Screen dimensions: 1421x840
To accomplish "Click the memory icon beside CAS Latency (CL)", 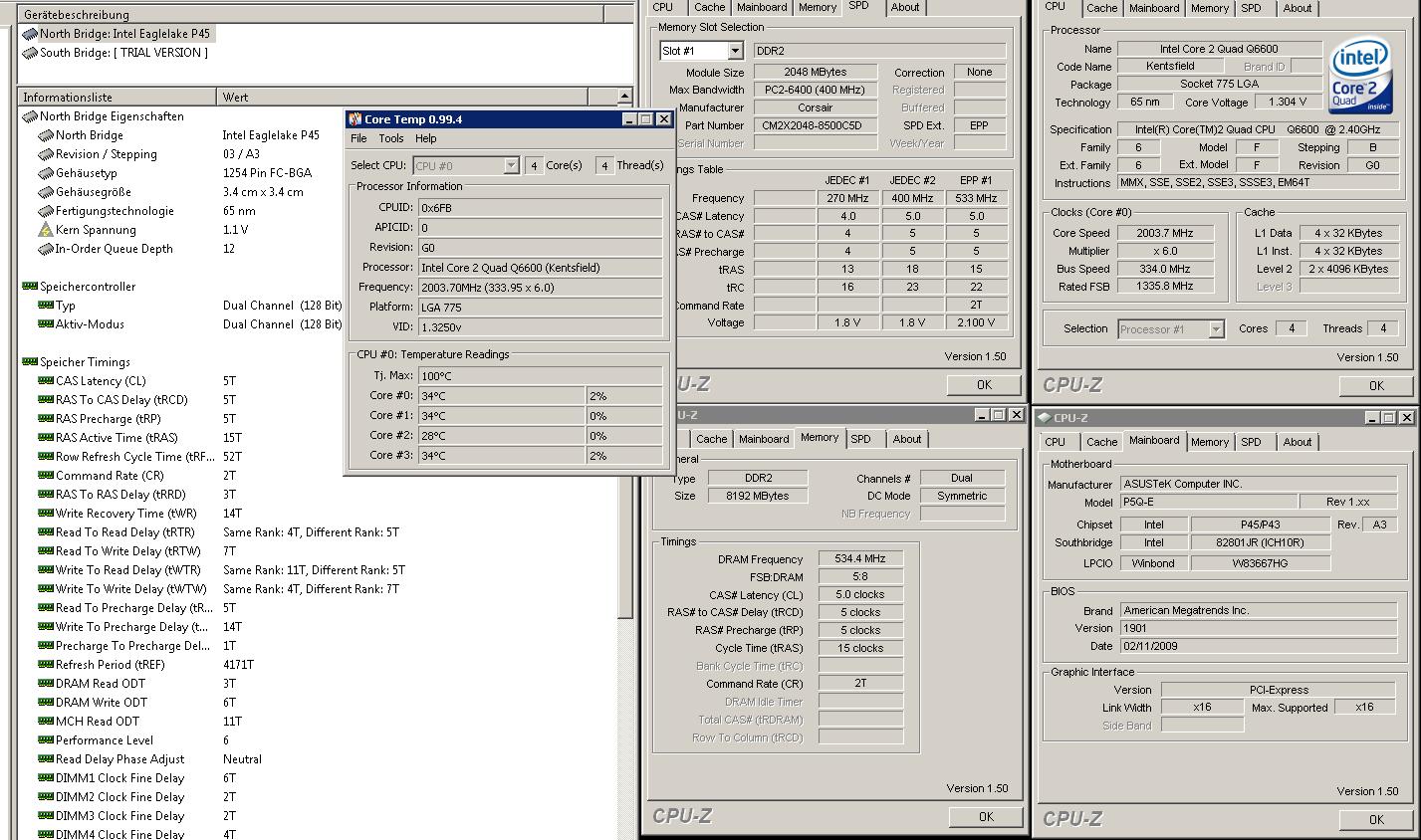I will (46, 381).
